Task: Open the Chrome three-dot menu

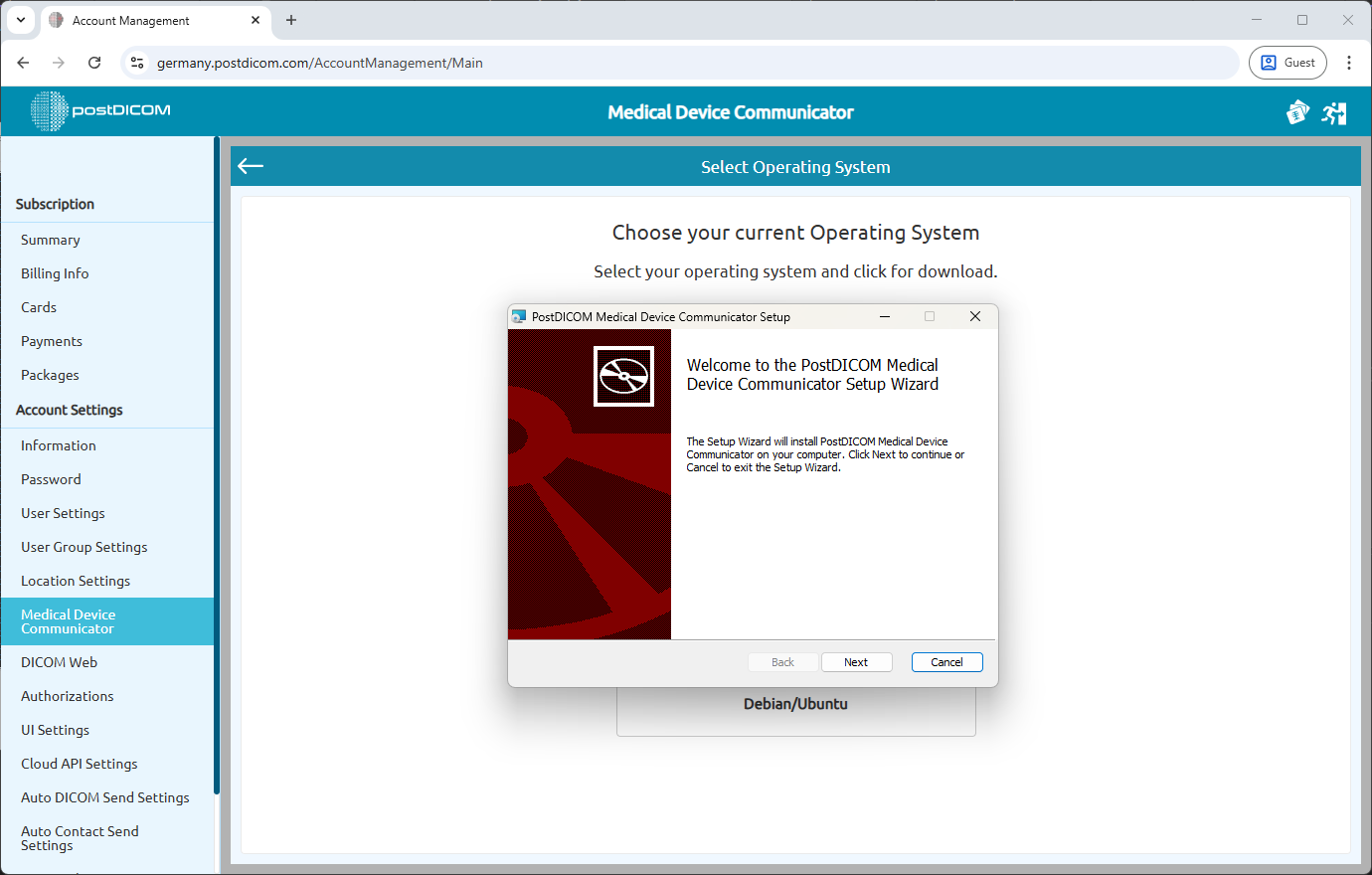Action: tap(1349, 62)
